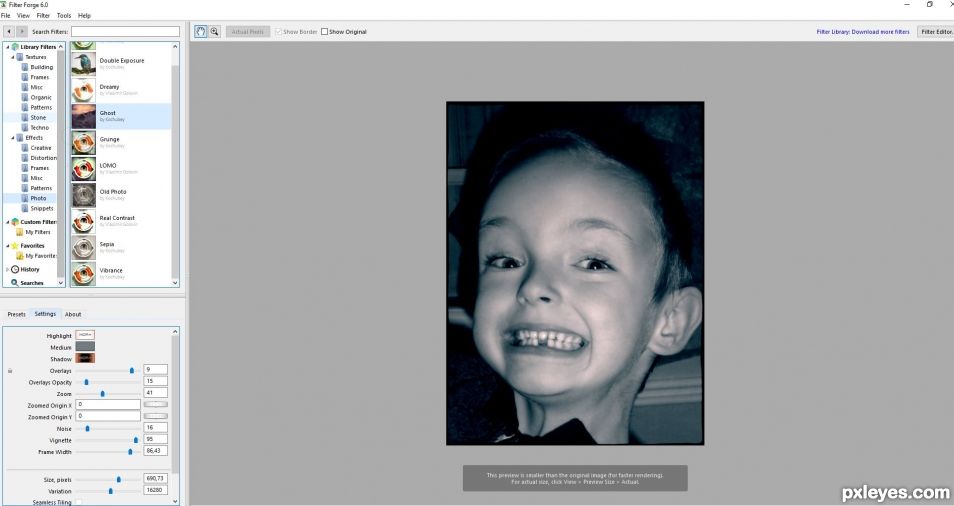Click the lock icon beside Overlays

[10, 370]
